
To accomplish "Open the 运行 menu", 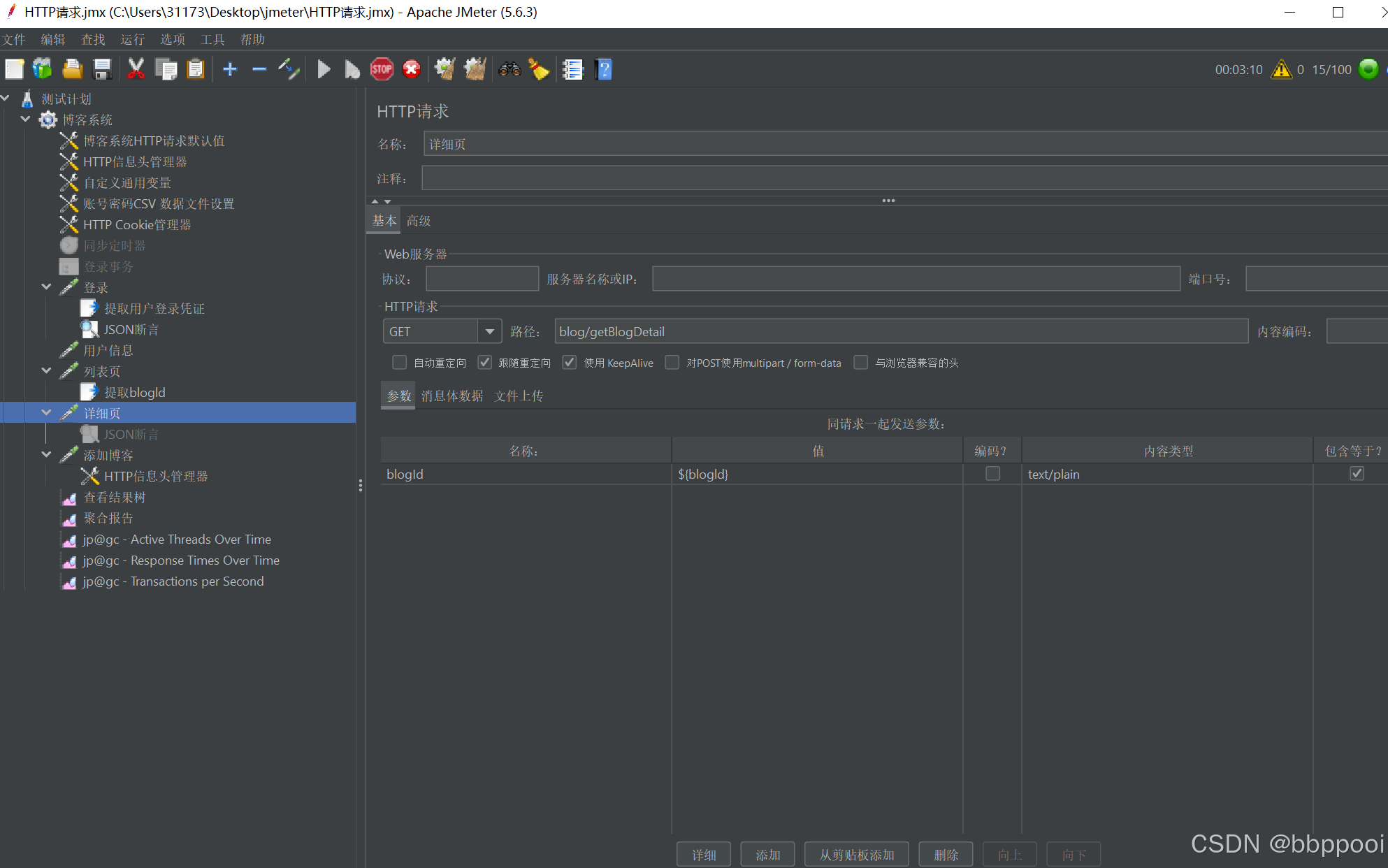I will (132, 39).
